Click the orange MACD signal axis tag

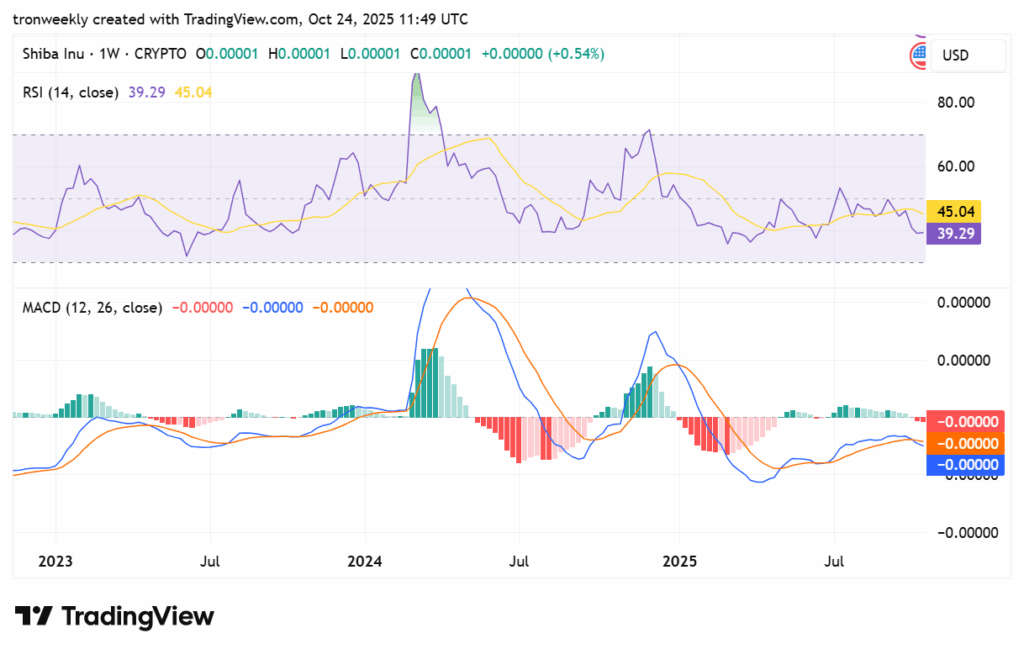point(964,443)
